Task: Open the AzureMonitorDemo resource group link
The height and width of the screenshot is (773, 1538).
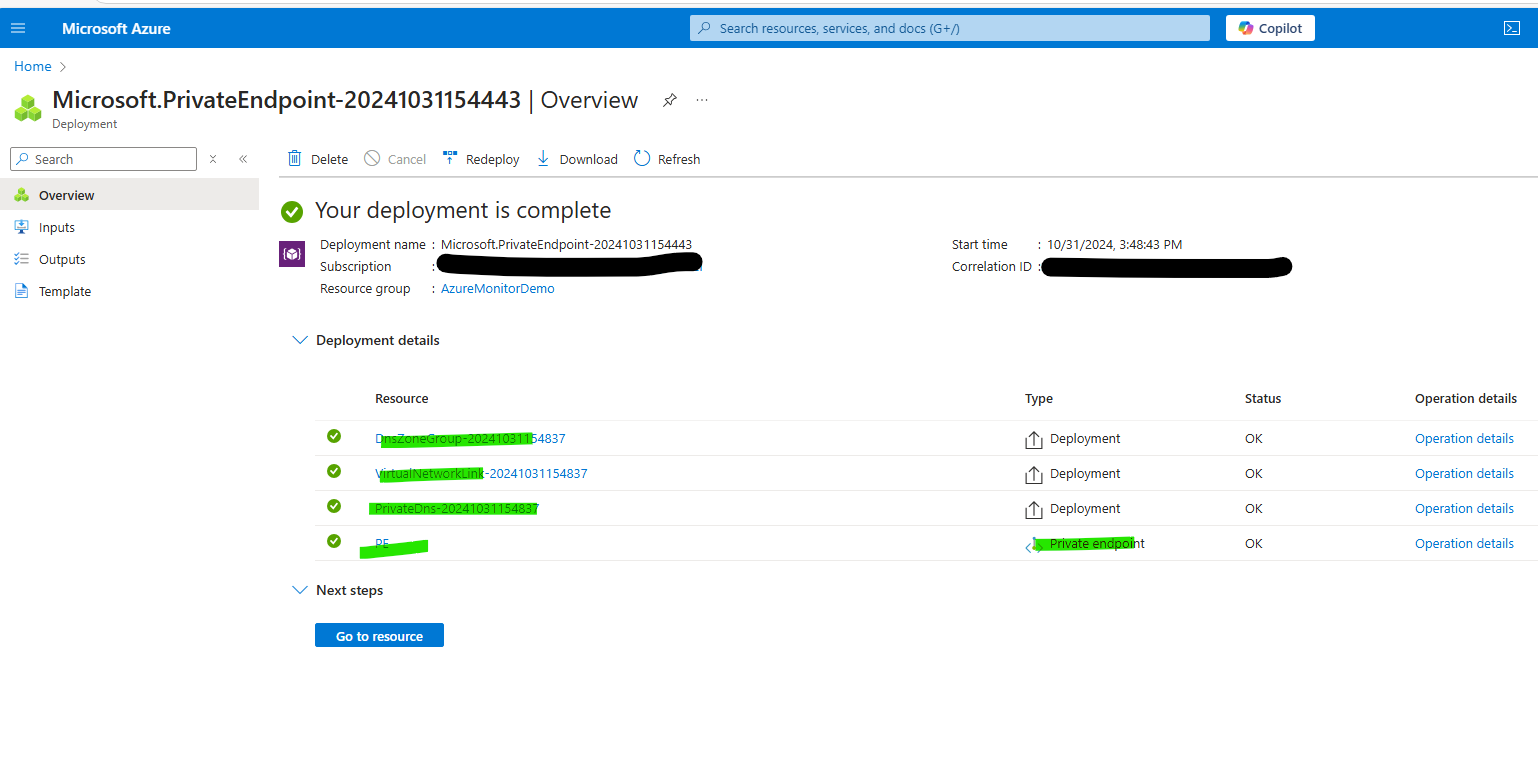Action: 498,288
